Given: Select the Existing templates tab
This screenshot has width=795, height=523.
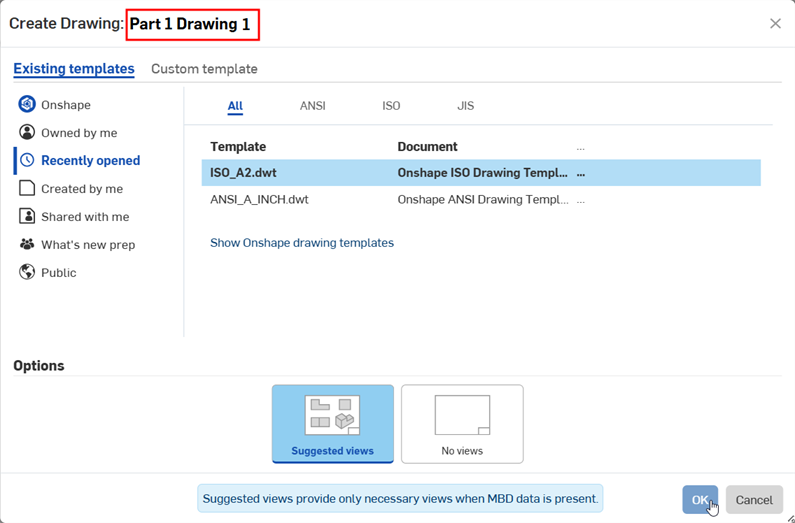Looking at the screenshot, I should (74, 69).
